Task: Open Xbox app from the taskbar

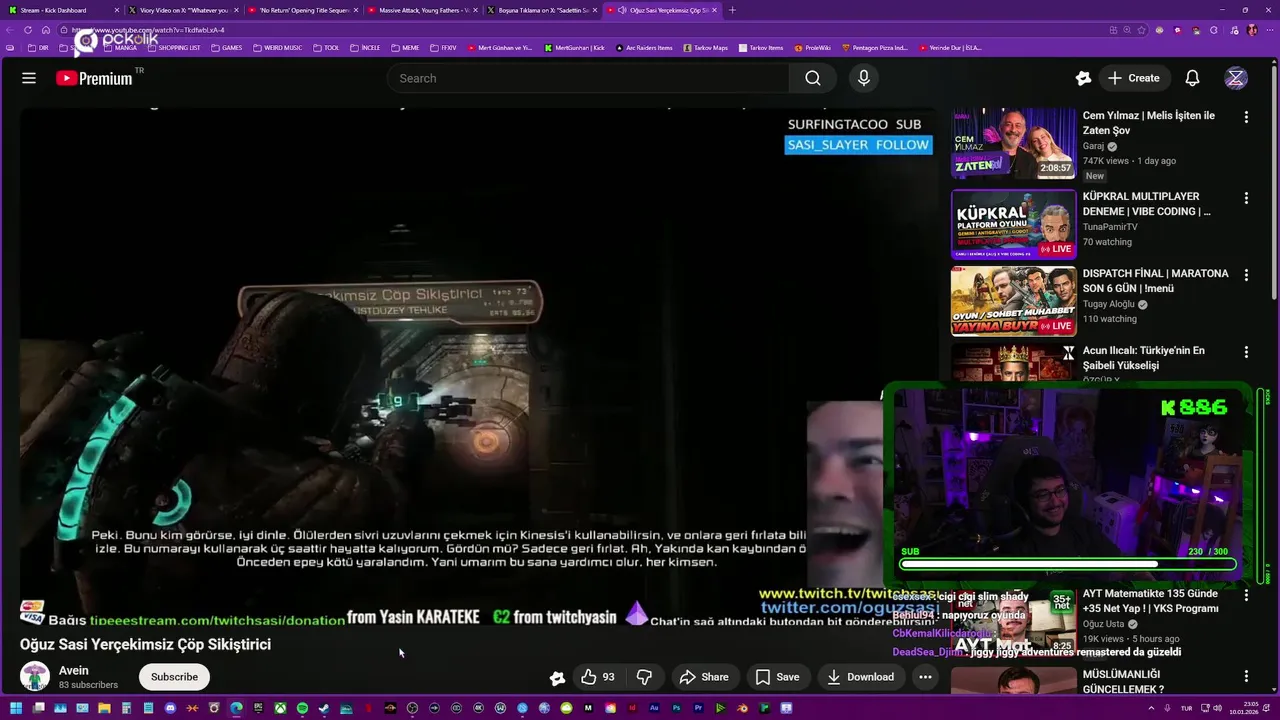Action: [280, 708]
